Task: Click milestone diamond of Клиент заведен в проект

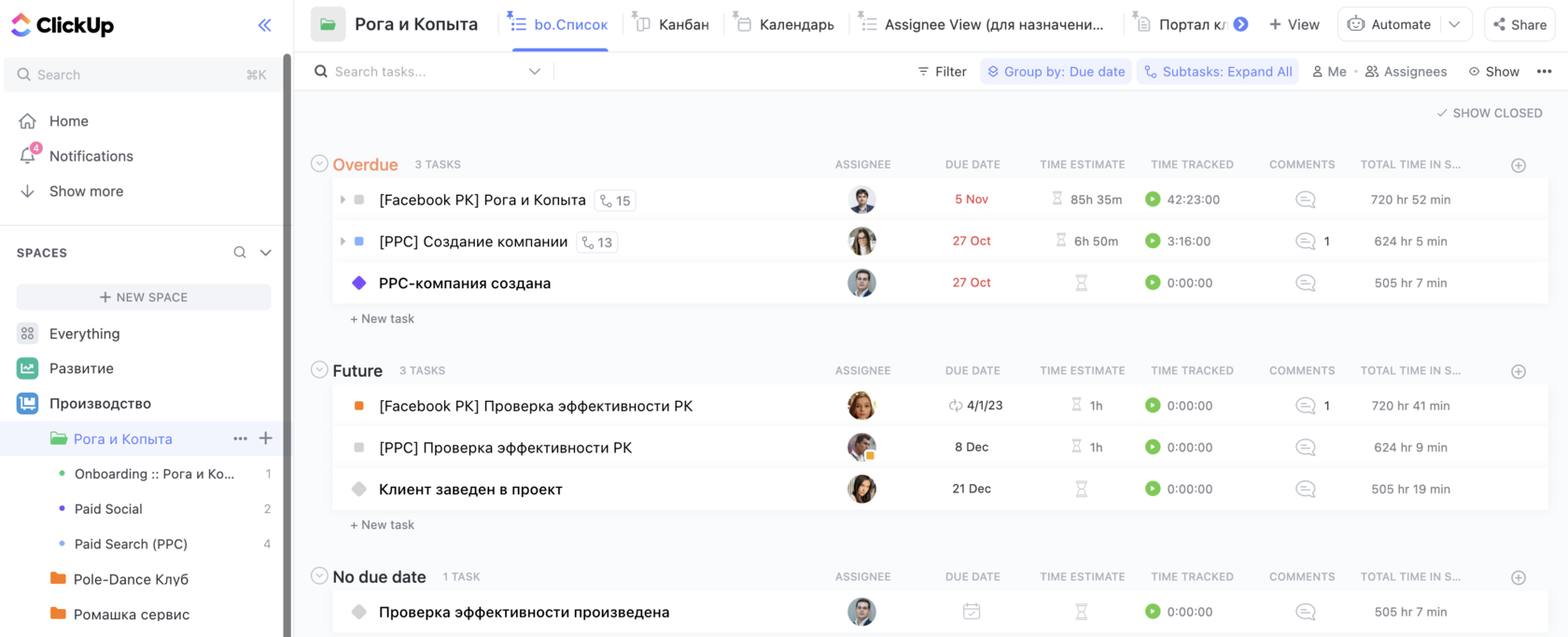Action: (359, 489)
